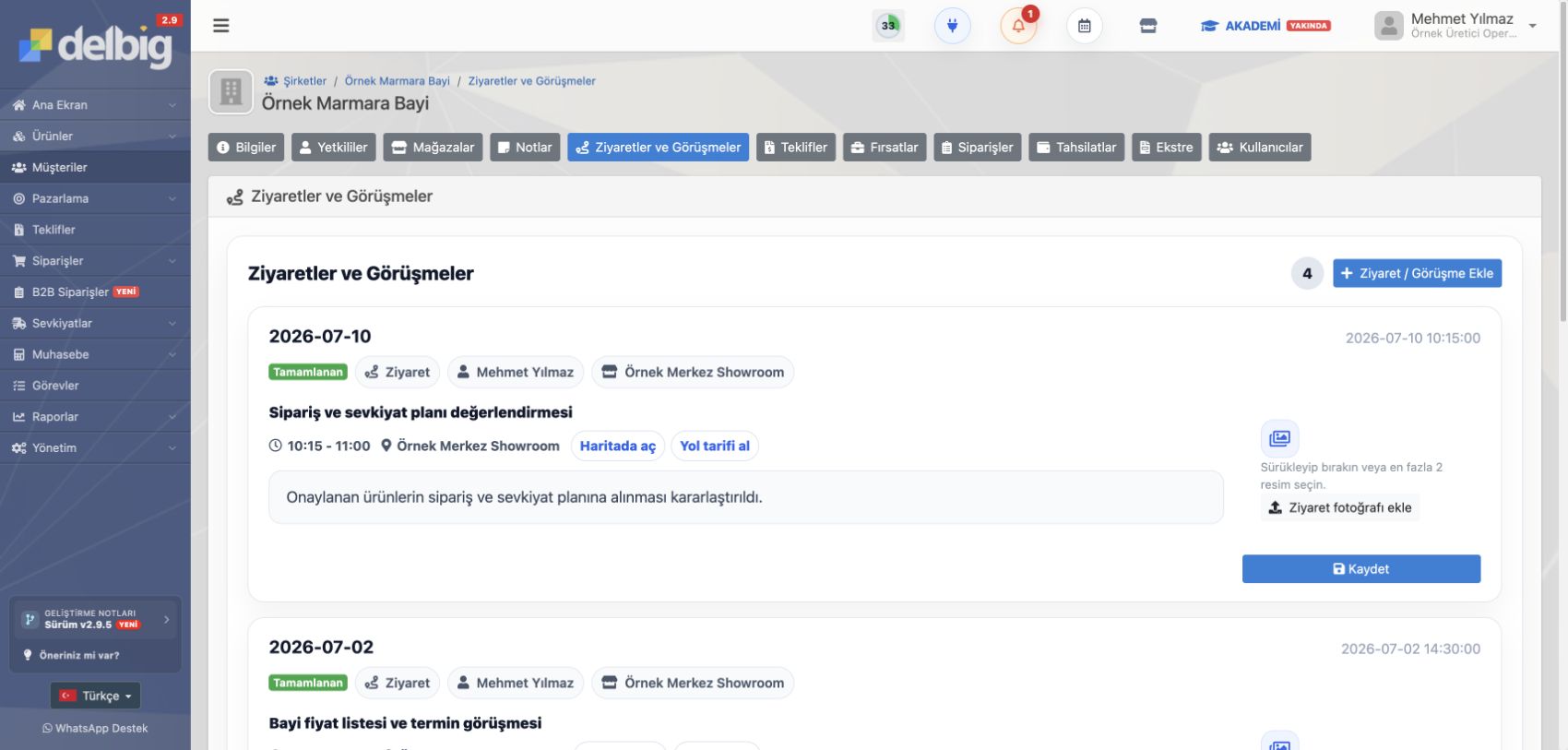Open the notification bell icon
The height and width of the screenshot is (750, 1568).
(x=1018, y=26)
